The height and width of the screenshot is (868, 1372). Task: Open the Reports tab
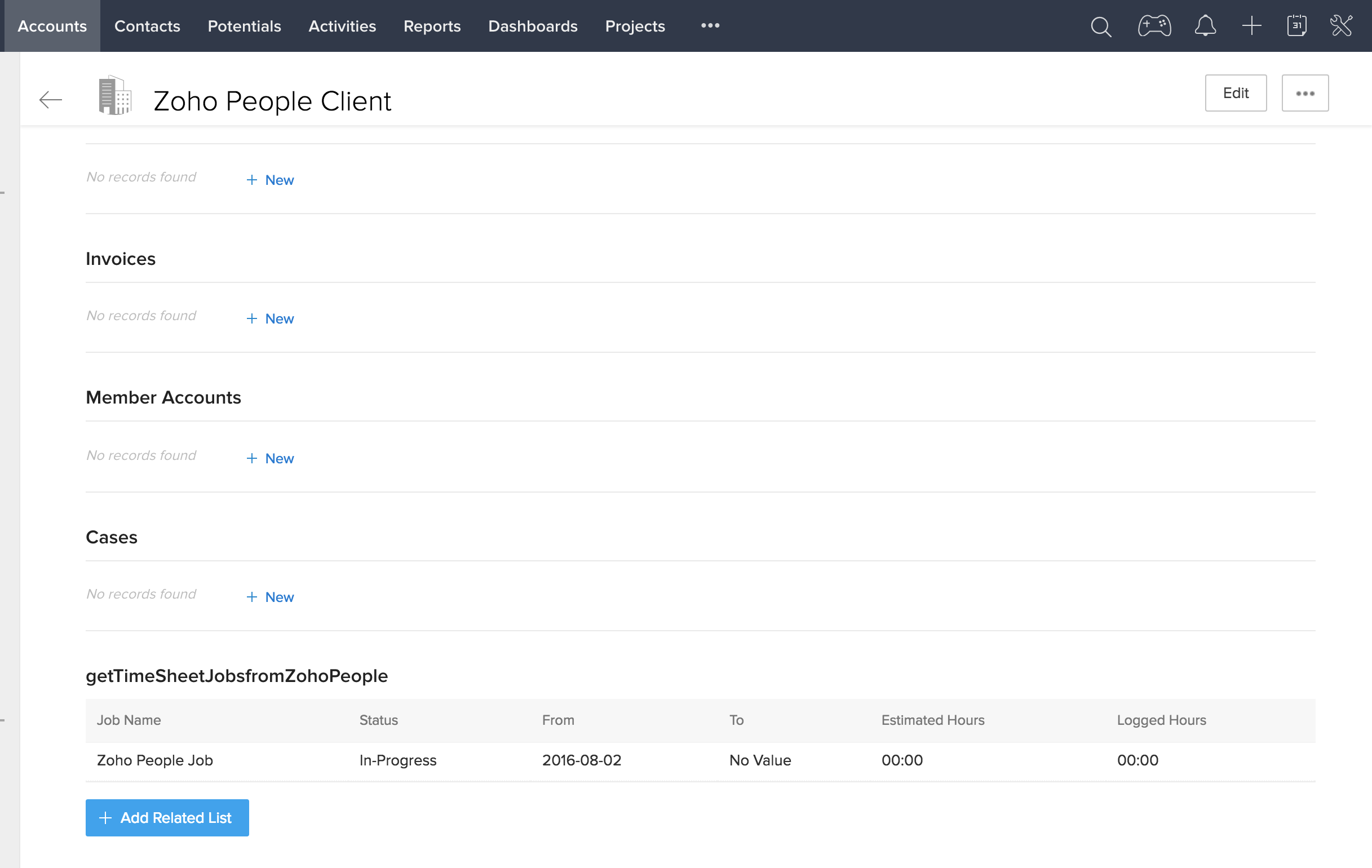[432, 26]
